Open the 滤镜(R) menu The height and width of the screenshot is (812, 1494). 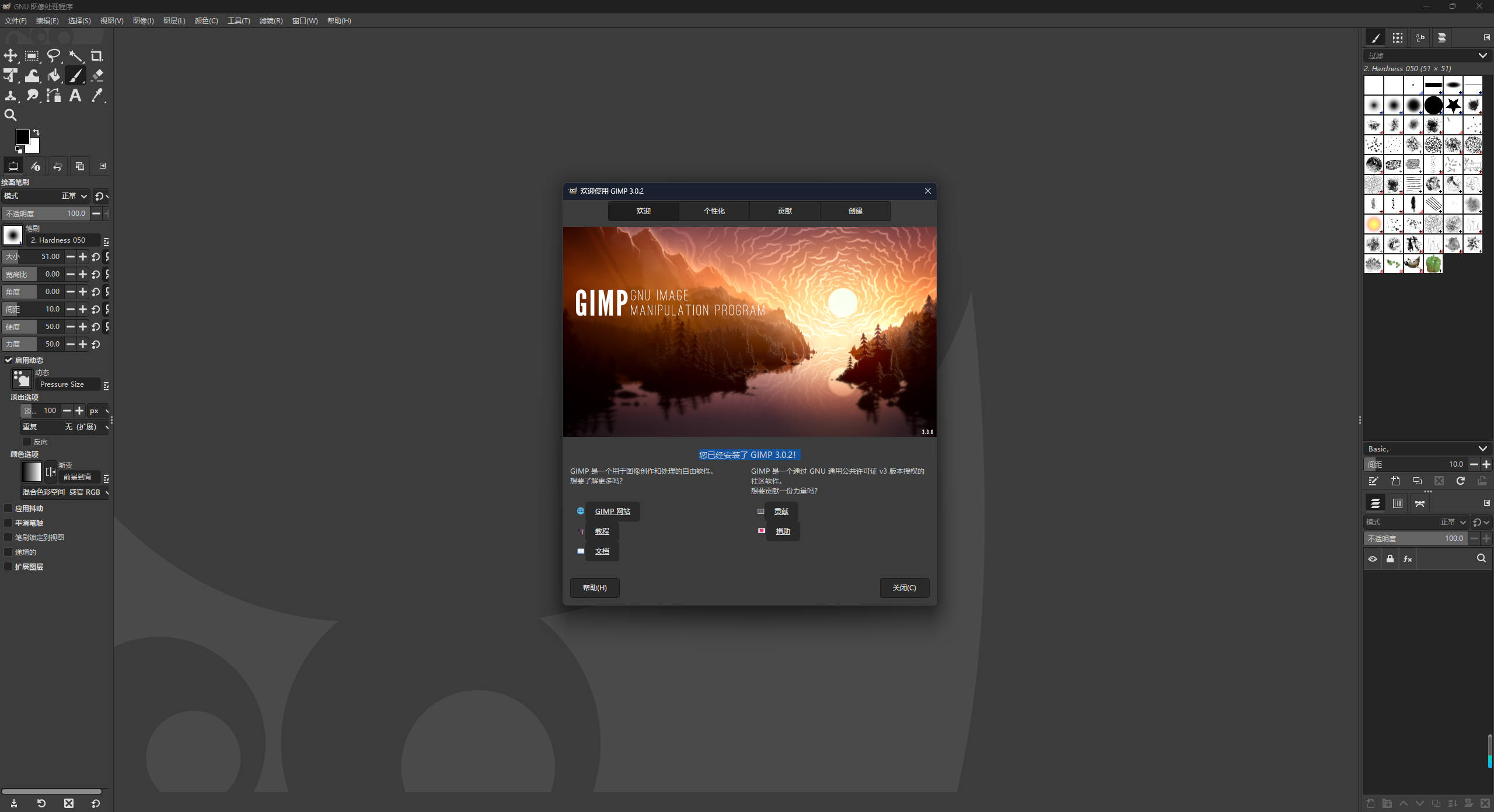coord(271,21)
